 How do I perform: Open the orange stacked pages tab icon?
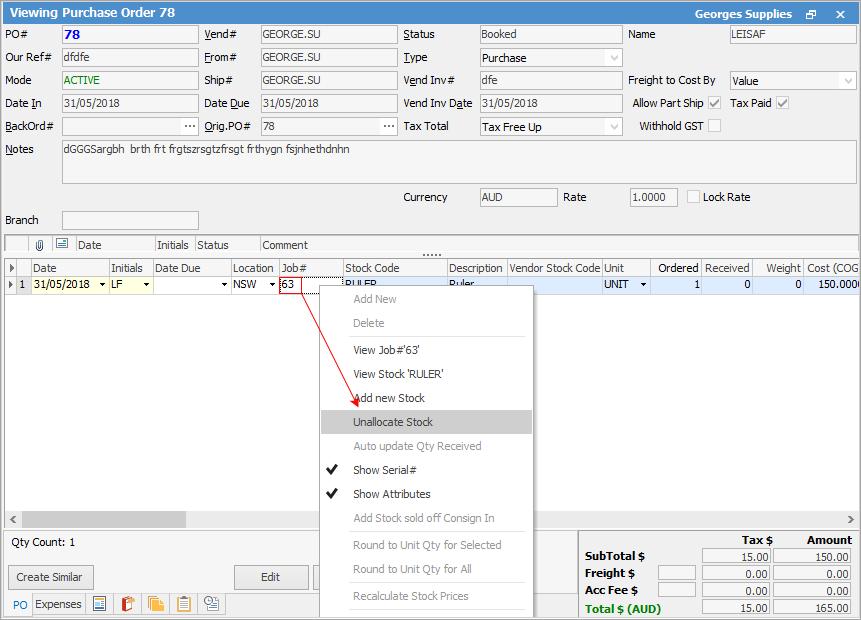tap(156, 604)
